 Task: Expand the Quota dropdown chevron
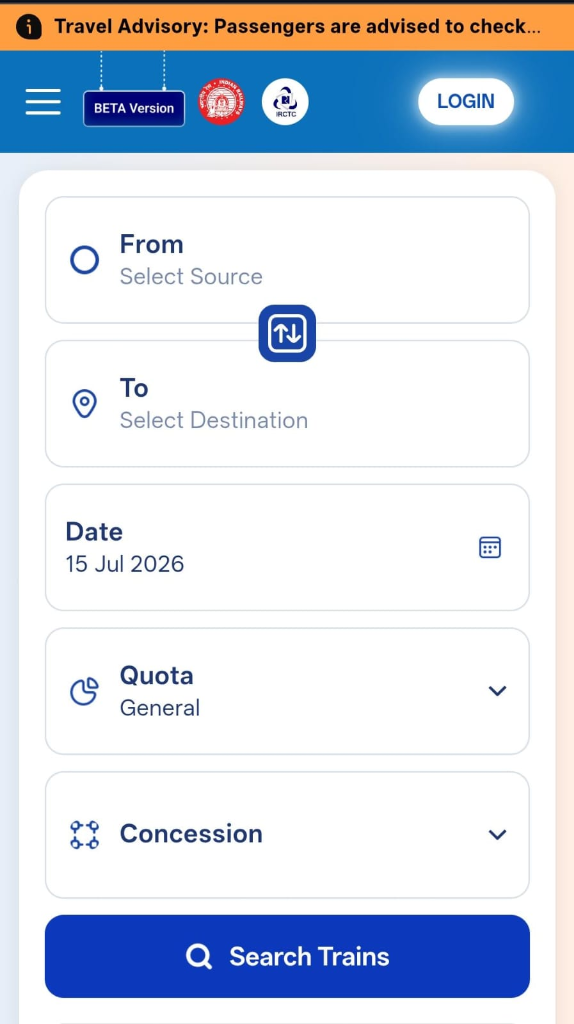498,691
